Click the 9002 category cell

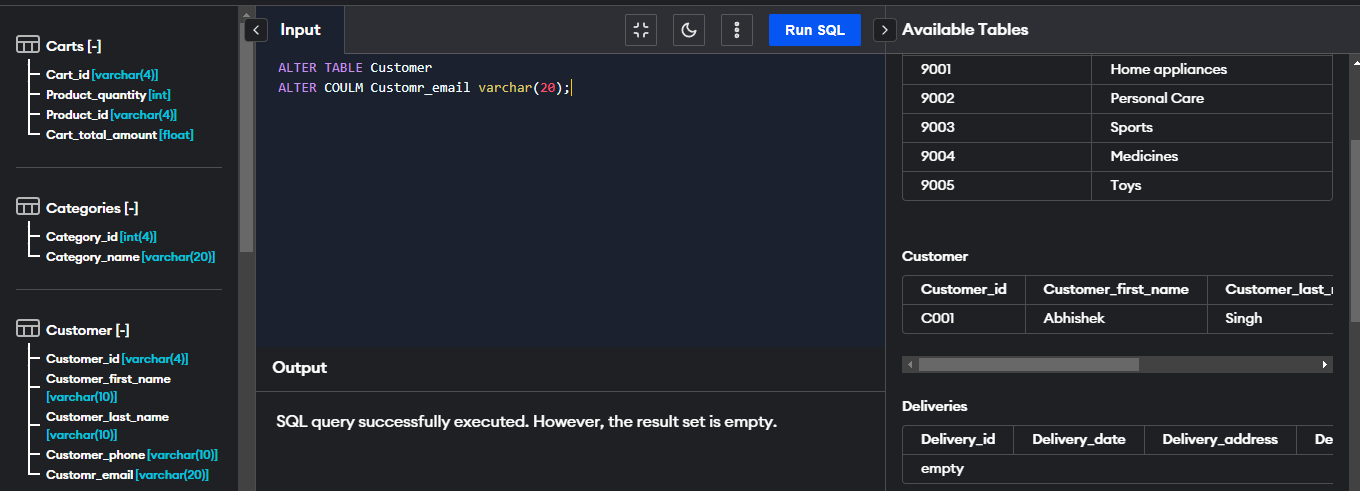[x=997, y=98]
